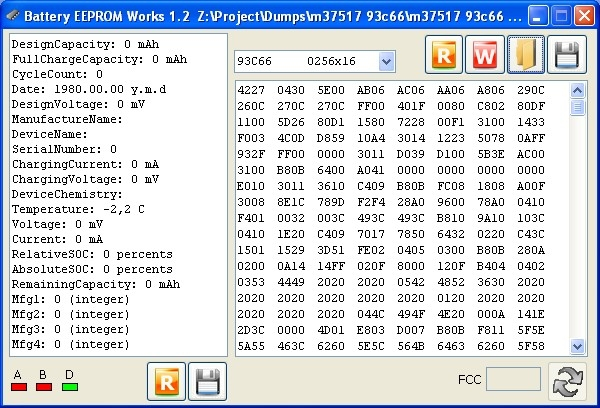
Task: Click hex word 5D26 in the dump
Action: (291, 122)
